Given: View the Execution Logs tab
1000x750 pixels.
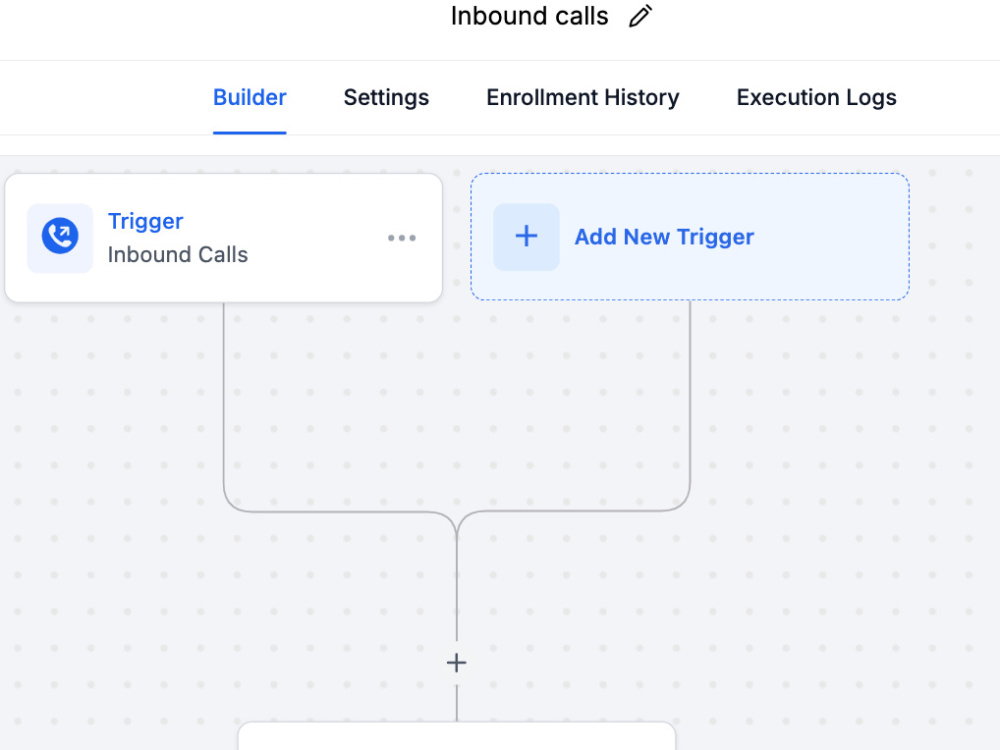Looking at the screenshot, I should click(816, 98).
